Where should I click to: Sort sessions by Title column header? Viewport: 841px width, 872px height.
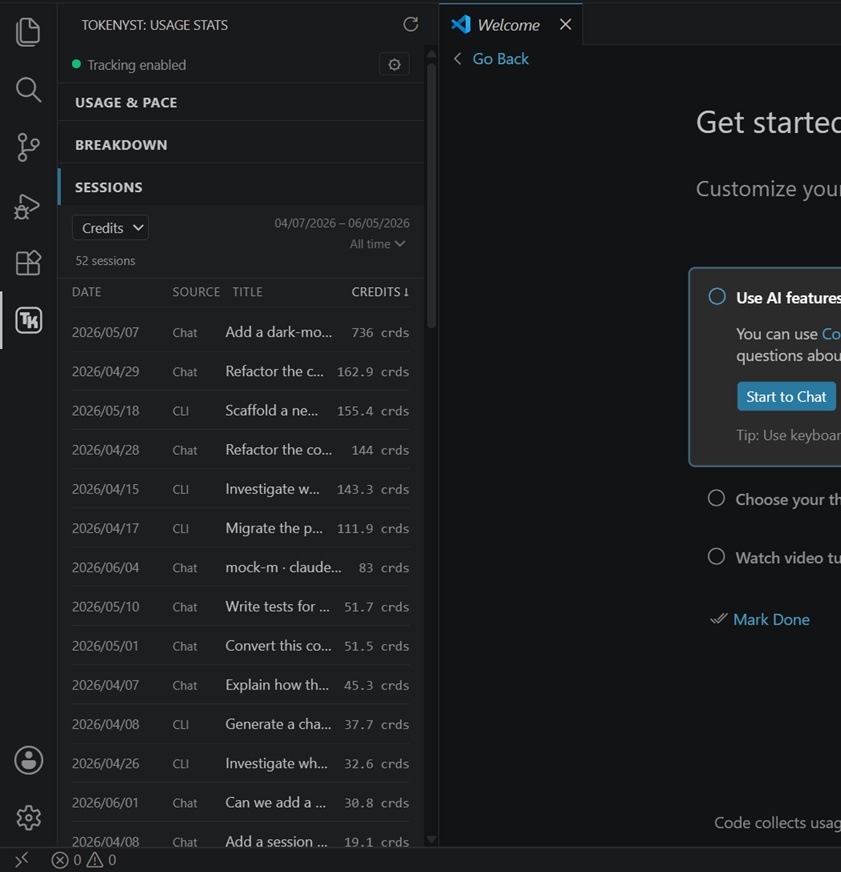247,292
